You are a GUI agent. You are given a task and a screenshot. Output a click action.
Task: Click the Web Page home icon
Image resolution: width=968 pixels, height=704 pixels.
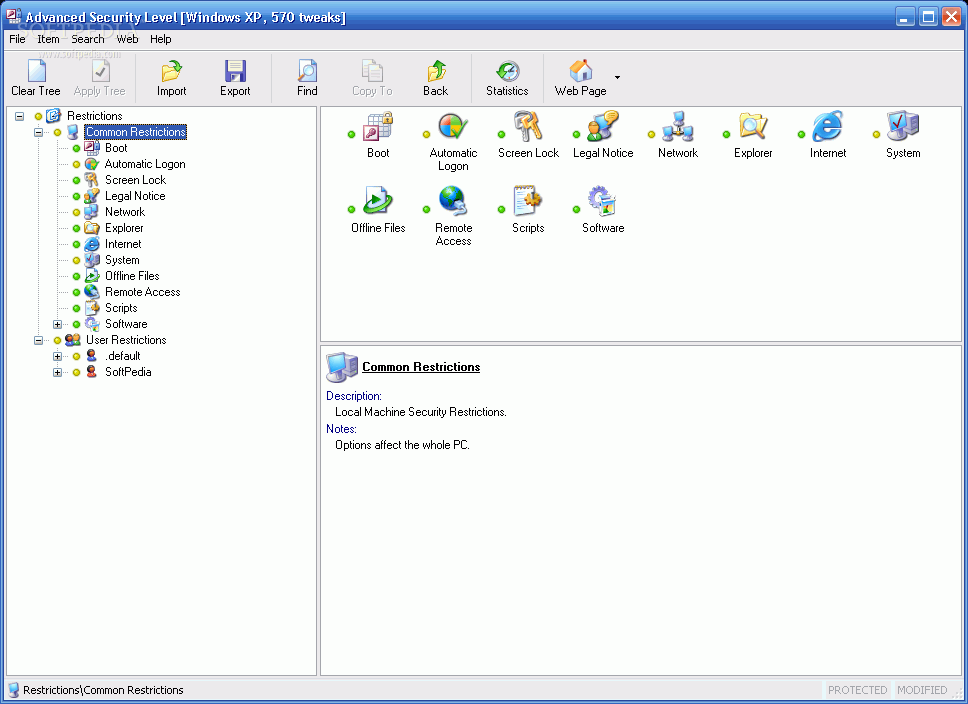click(x=580, y=71)
